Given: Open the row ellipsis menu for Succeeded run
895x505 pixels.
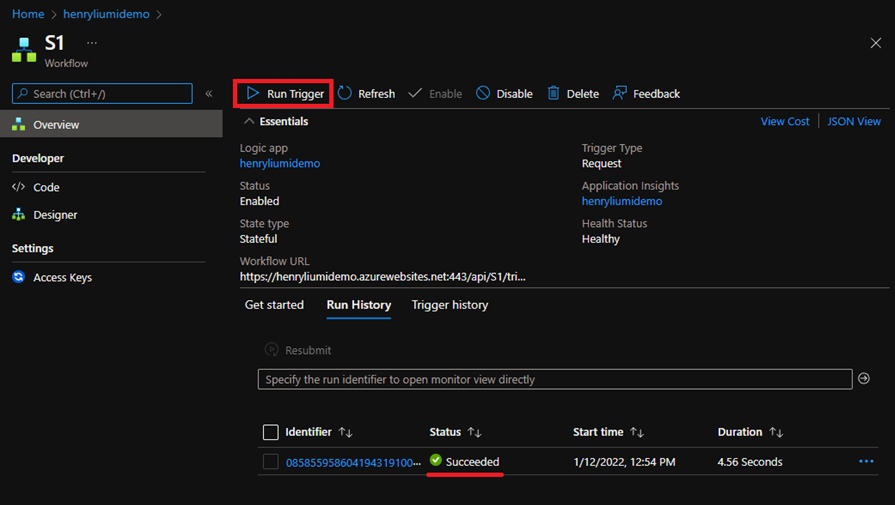Looking at the screenshot, I should tap(866, 461).
